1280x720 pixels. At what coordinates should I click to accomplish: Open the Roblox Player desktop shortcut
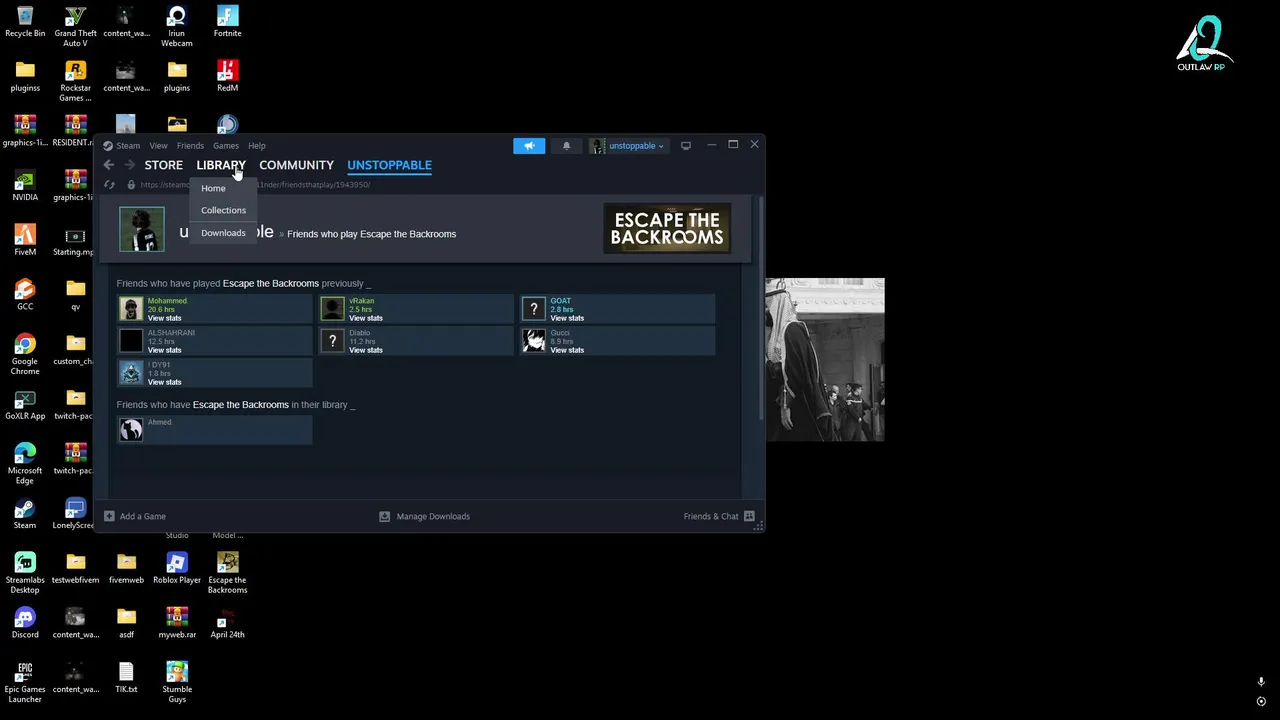pos(177,568)
